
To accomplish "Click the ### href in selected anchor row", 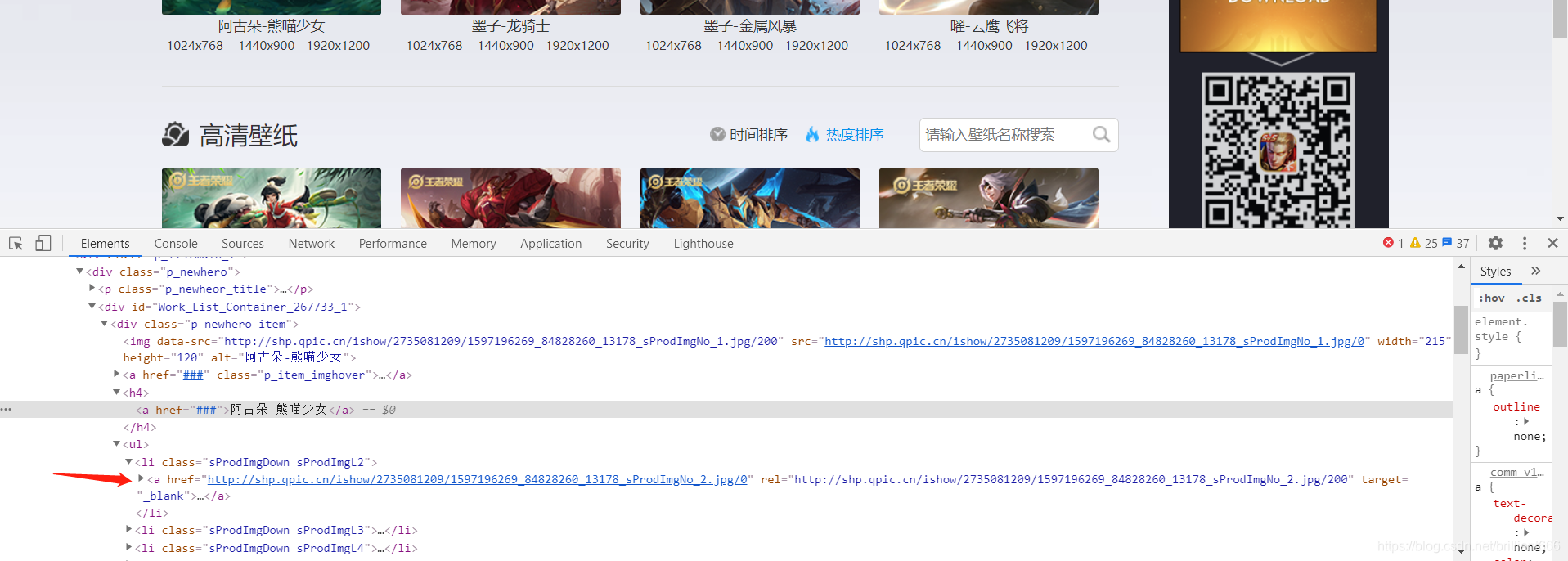I will [x=206, y=410].
